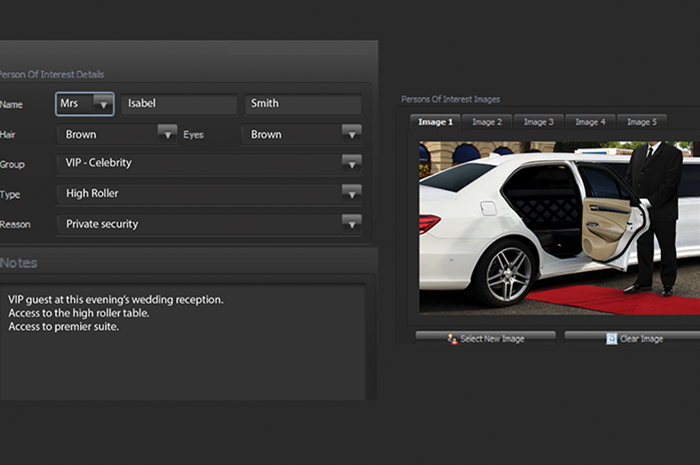
Task: Switch to the Image 5 tab
Action: (x=642, y=122)
